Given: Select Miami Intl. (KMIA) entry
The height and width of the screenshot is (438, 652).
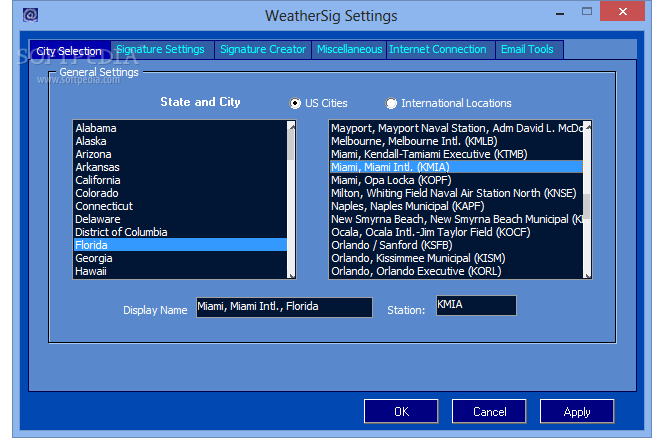Looking at the screenshot, I should [457, 167].
